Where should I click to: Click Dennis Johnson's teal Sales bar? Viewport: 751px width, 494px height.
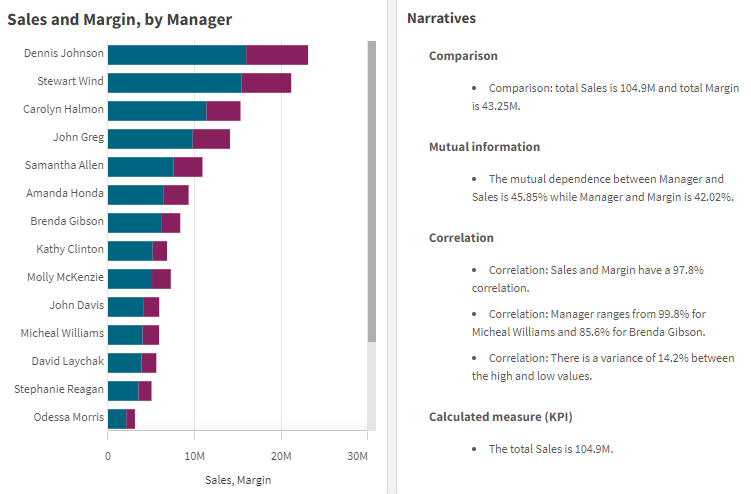(x=176, y=55)
